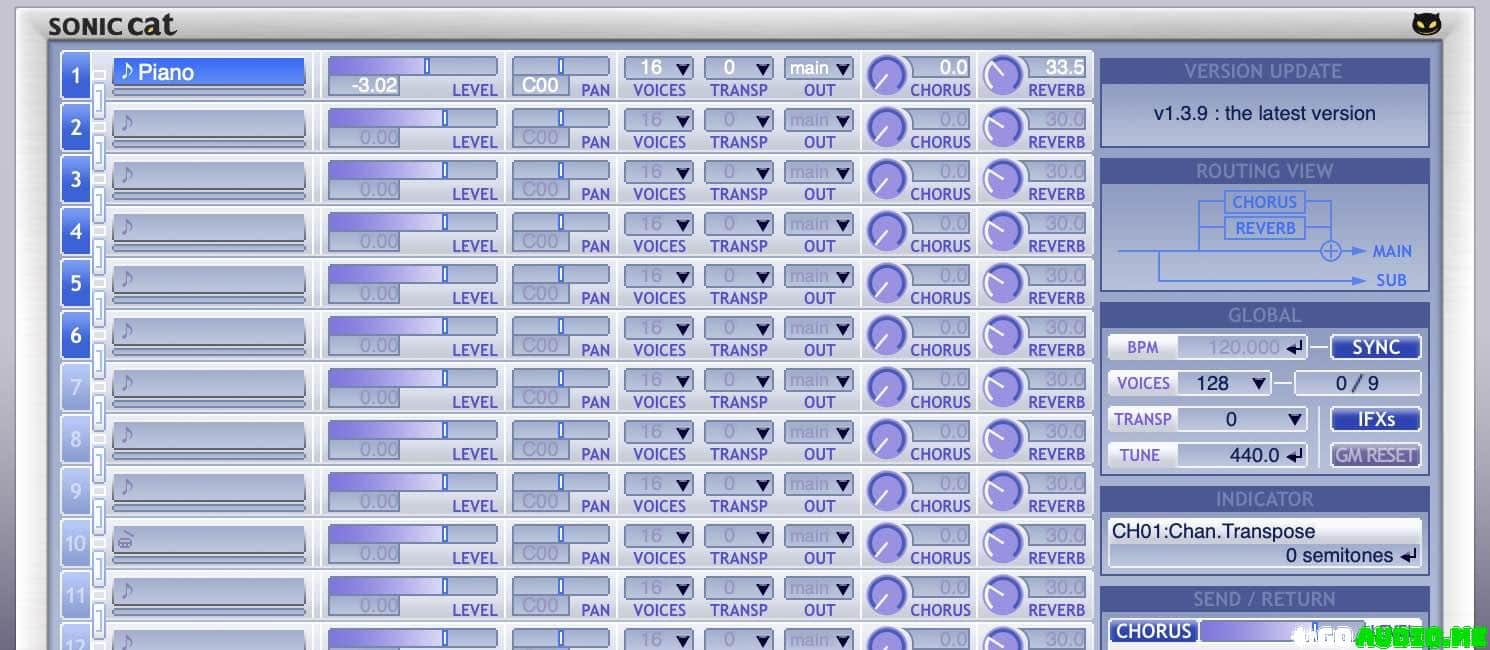Open channel 5 OUT dropdown

[818, 276]
